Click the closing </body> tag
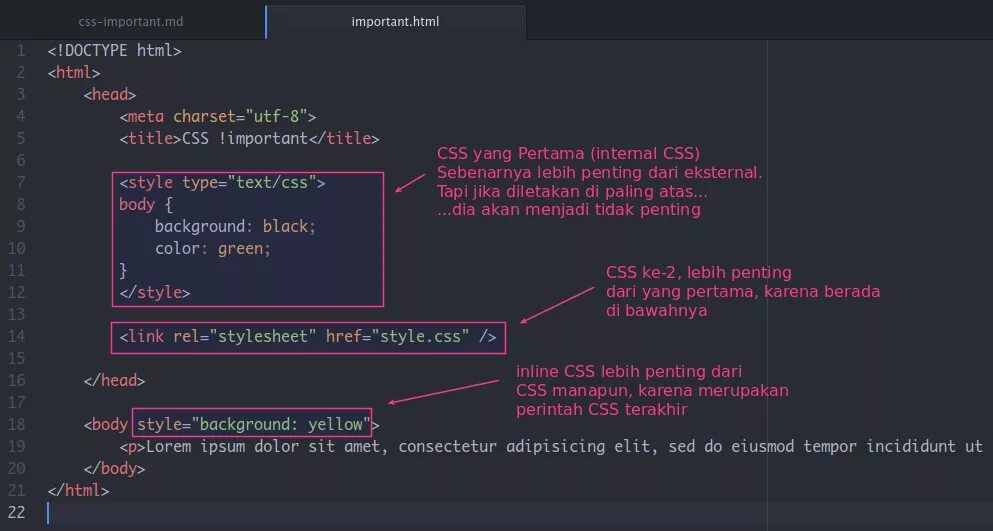The height and width of the screenshot is (531, 993). pos(115,469)
